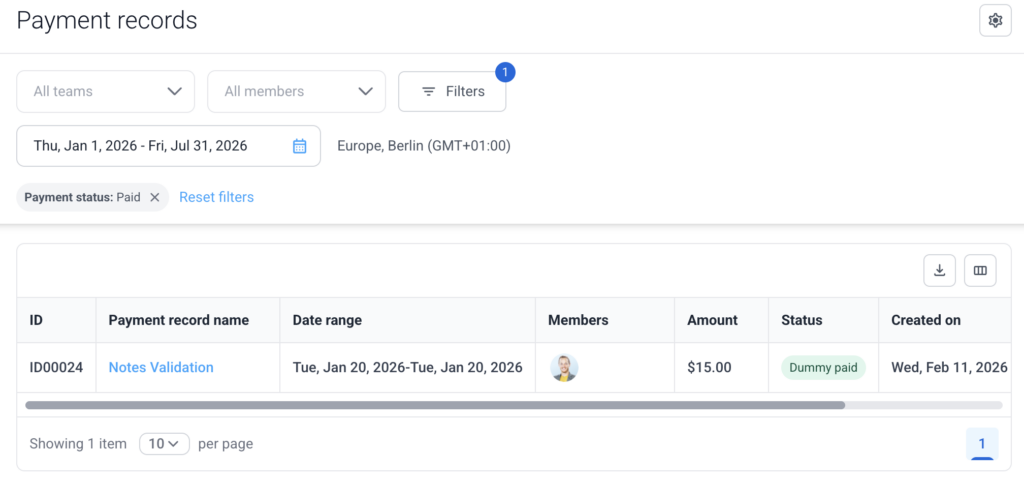Click the Europe, Berlin timezone text
Viewport: 1024px width, 481px height.
click(x=424, y=146)
